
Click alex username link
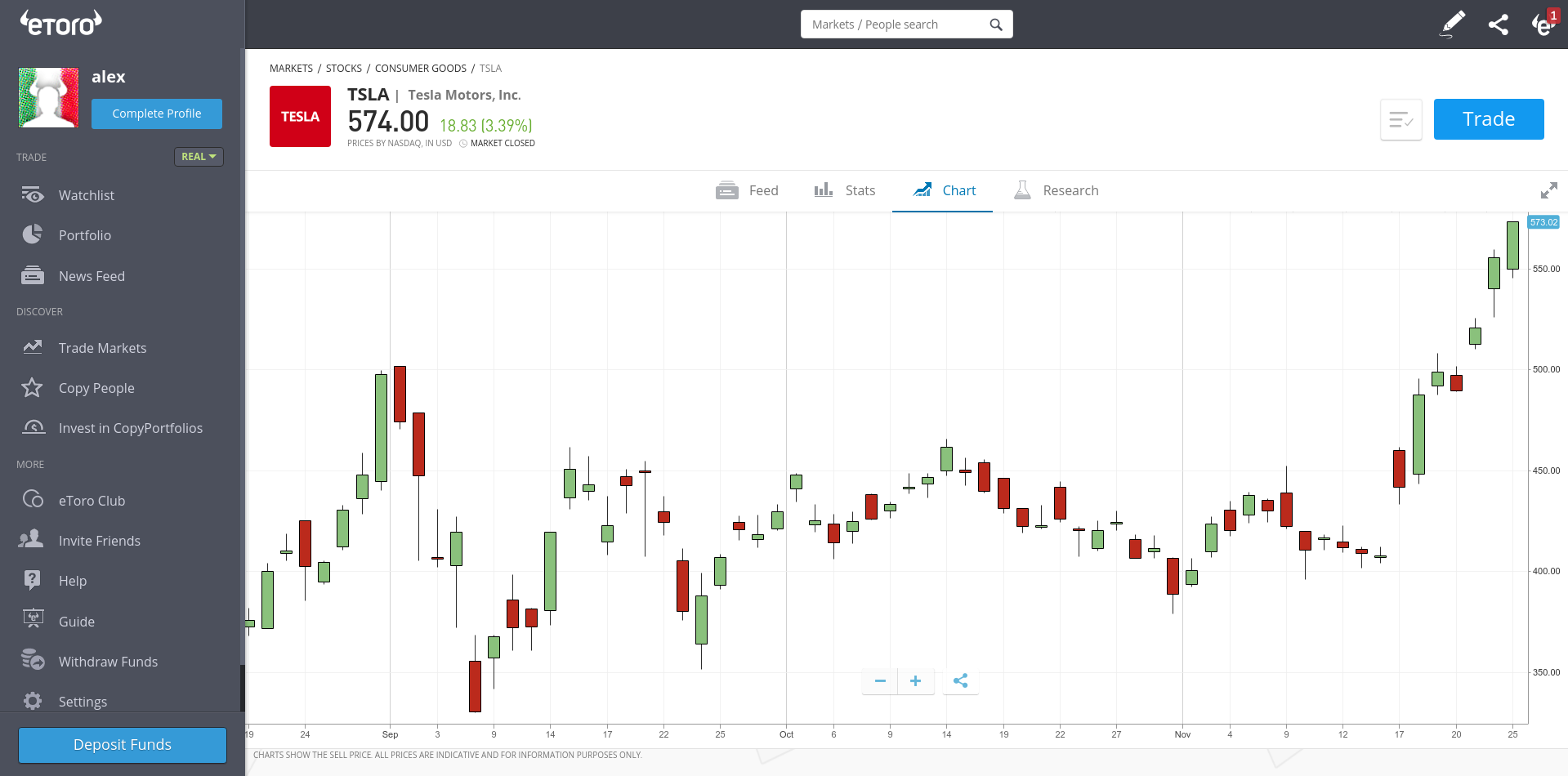pos(109,77)
